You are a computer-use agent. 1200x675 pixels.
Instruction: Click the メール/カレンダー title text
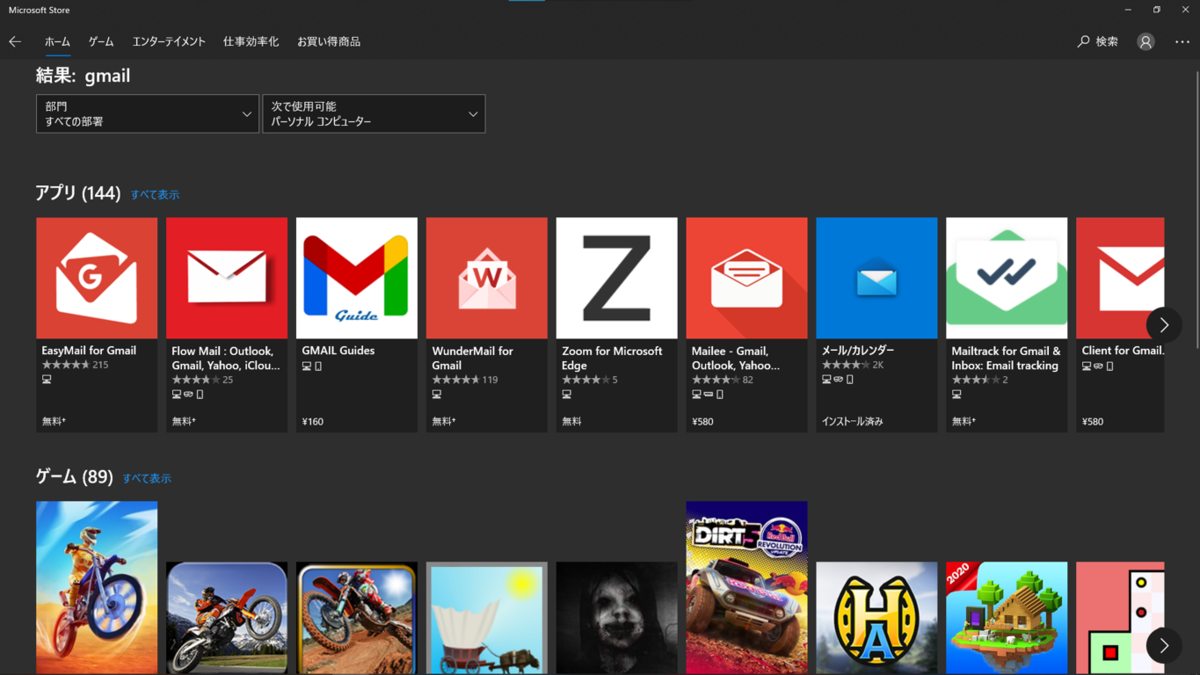coord(858,351)
